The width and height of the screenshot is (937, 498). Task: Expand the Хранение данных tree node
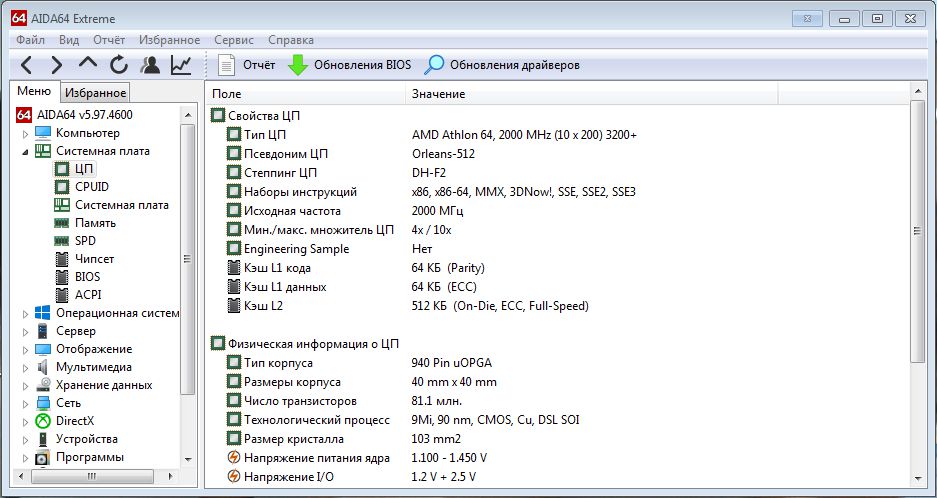point(25,386)
